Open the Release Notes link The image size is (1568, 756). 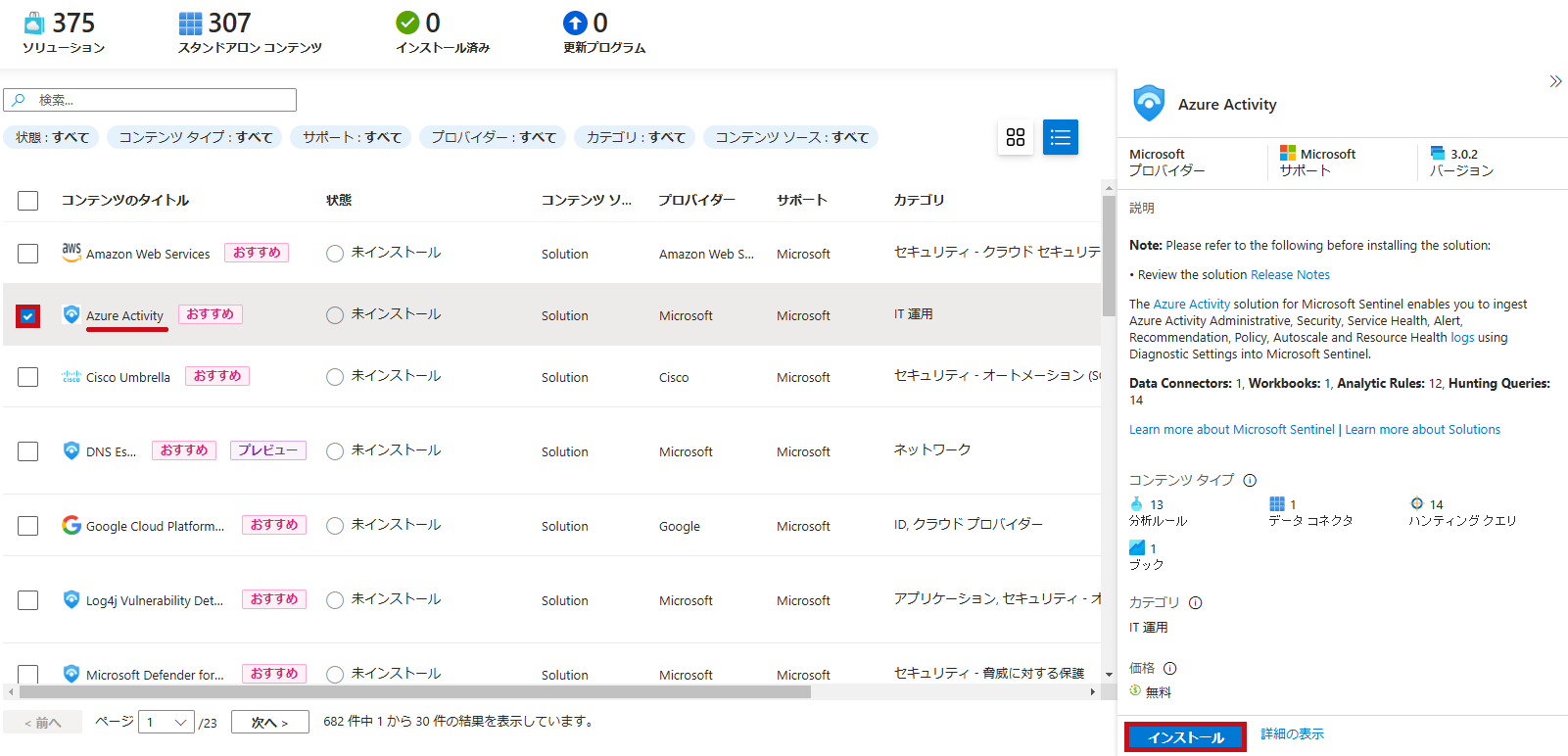point(1290,275)
